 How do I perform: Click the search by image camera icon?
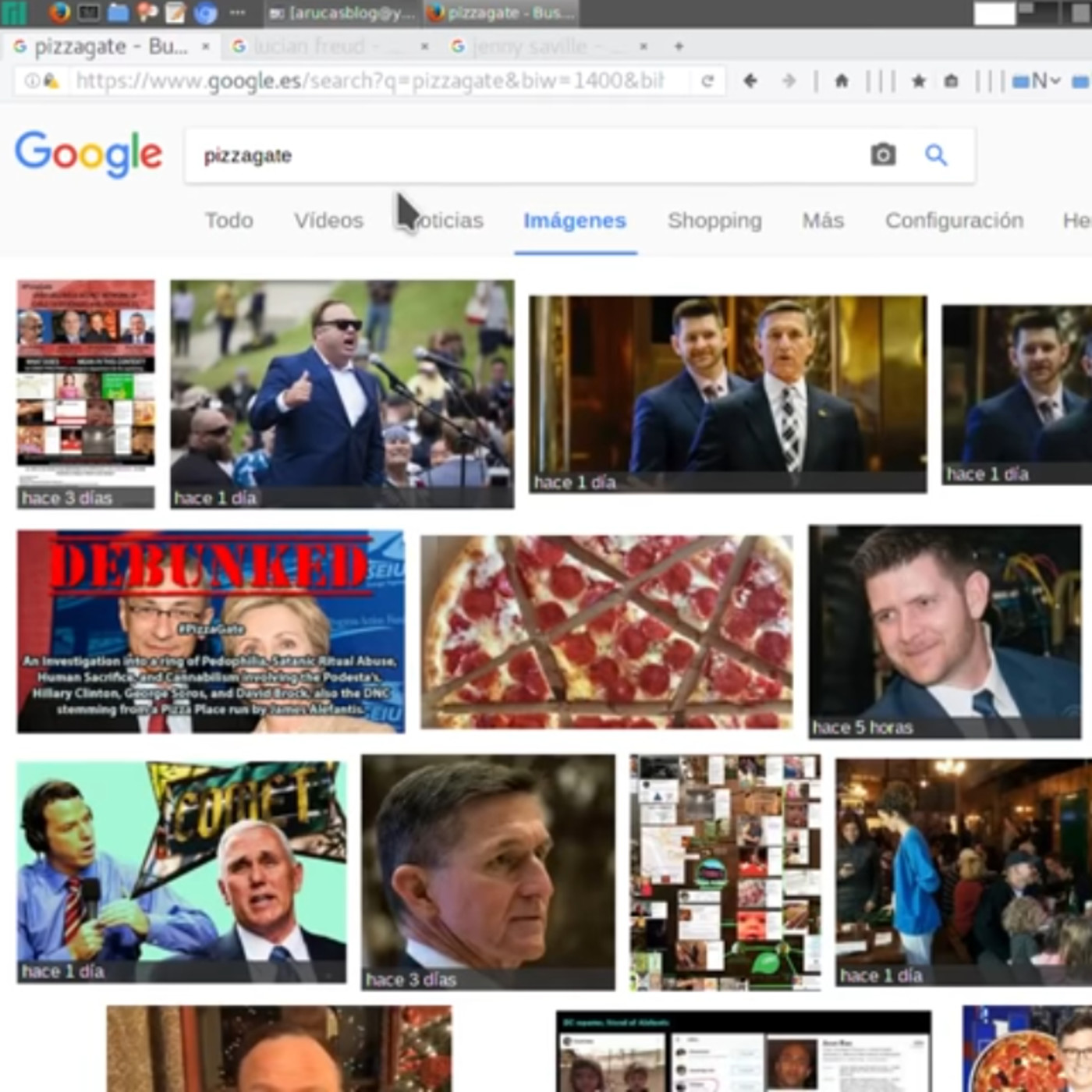click(882, 154)
